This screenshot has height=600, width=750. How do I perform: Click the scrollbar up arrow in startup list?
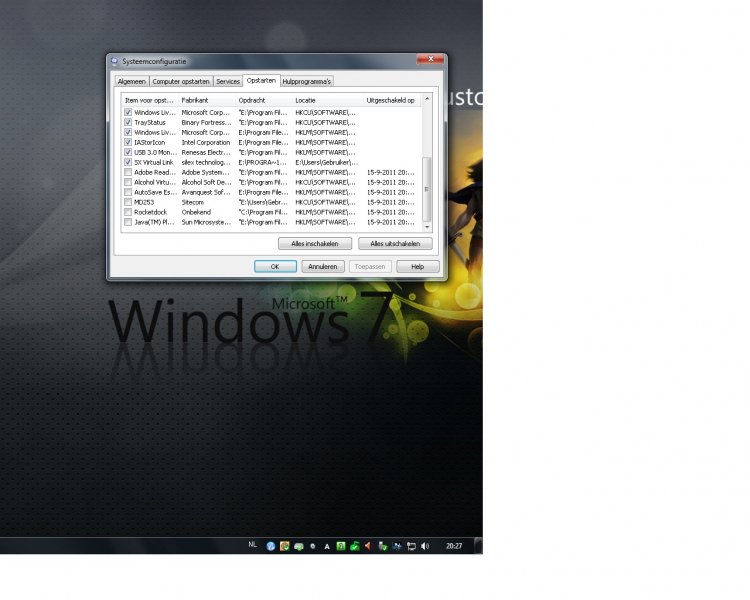coord(427,99)
